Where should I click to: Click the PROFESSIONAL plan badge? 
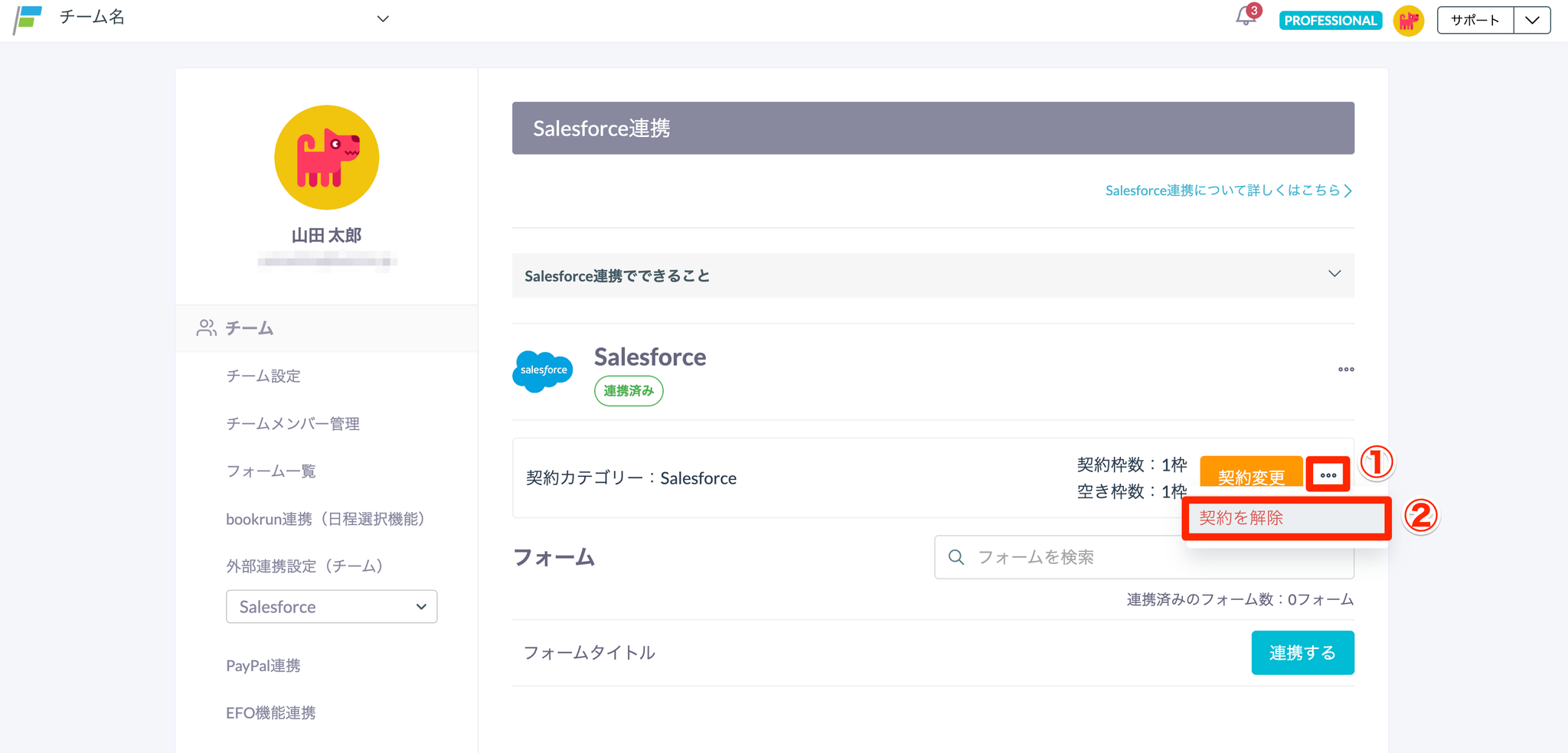1330,21
